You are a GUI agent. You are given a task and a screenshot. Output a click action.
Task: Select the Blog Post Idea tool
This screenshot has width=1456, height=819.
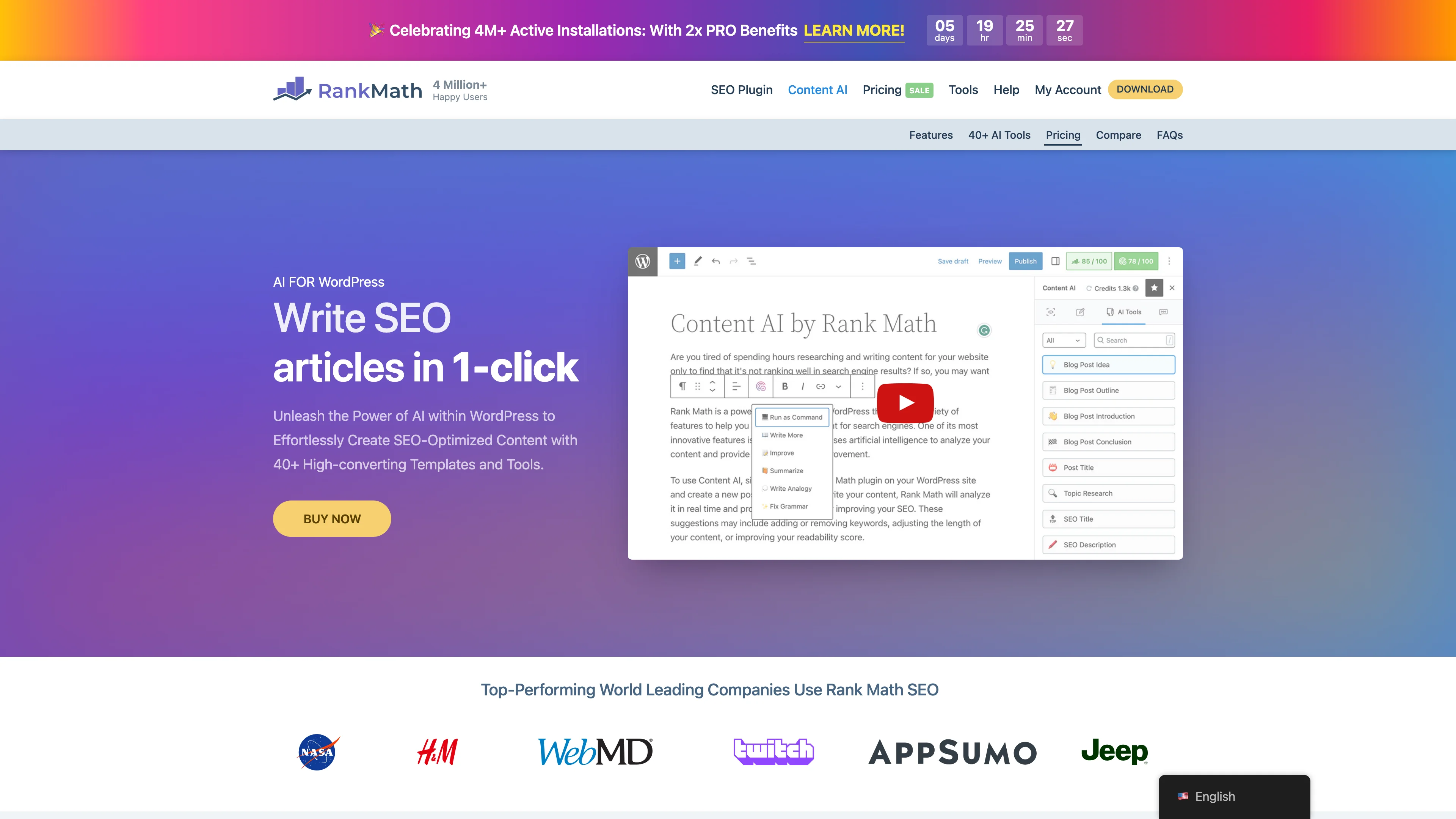point(1108,364)
